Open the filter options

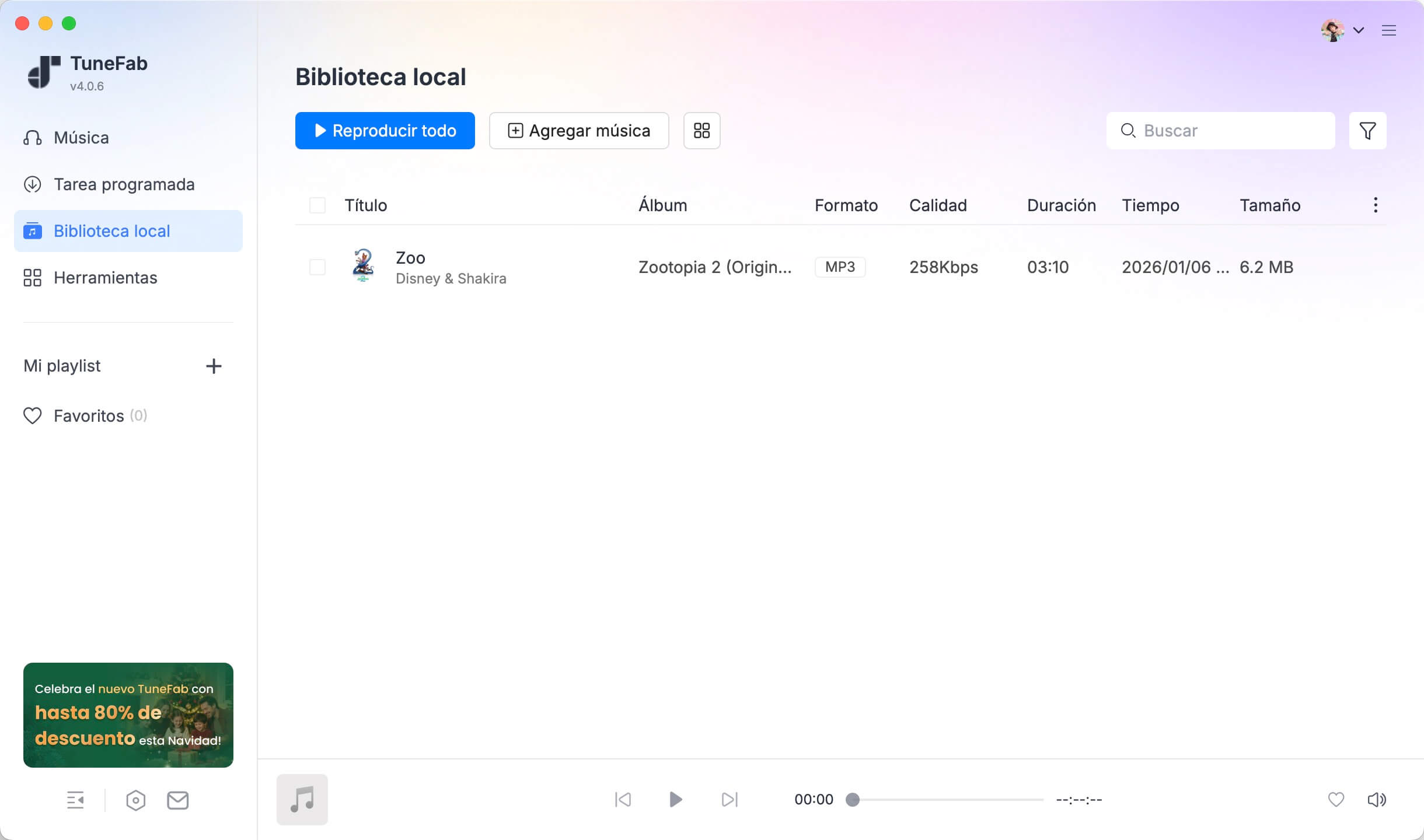[1367, 131]
